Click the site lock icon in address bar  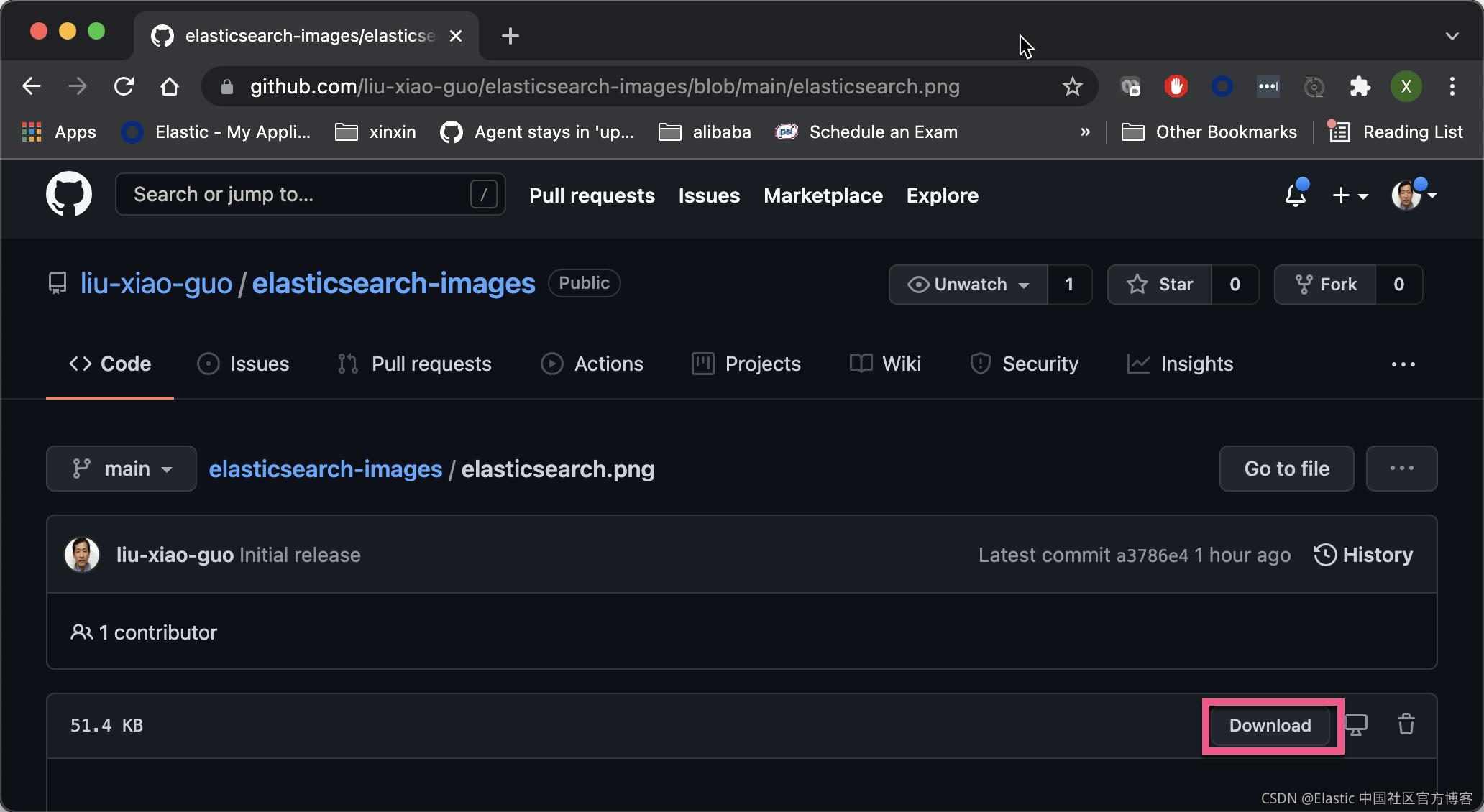(x=227, y=87)
